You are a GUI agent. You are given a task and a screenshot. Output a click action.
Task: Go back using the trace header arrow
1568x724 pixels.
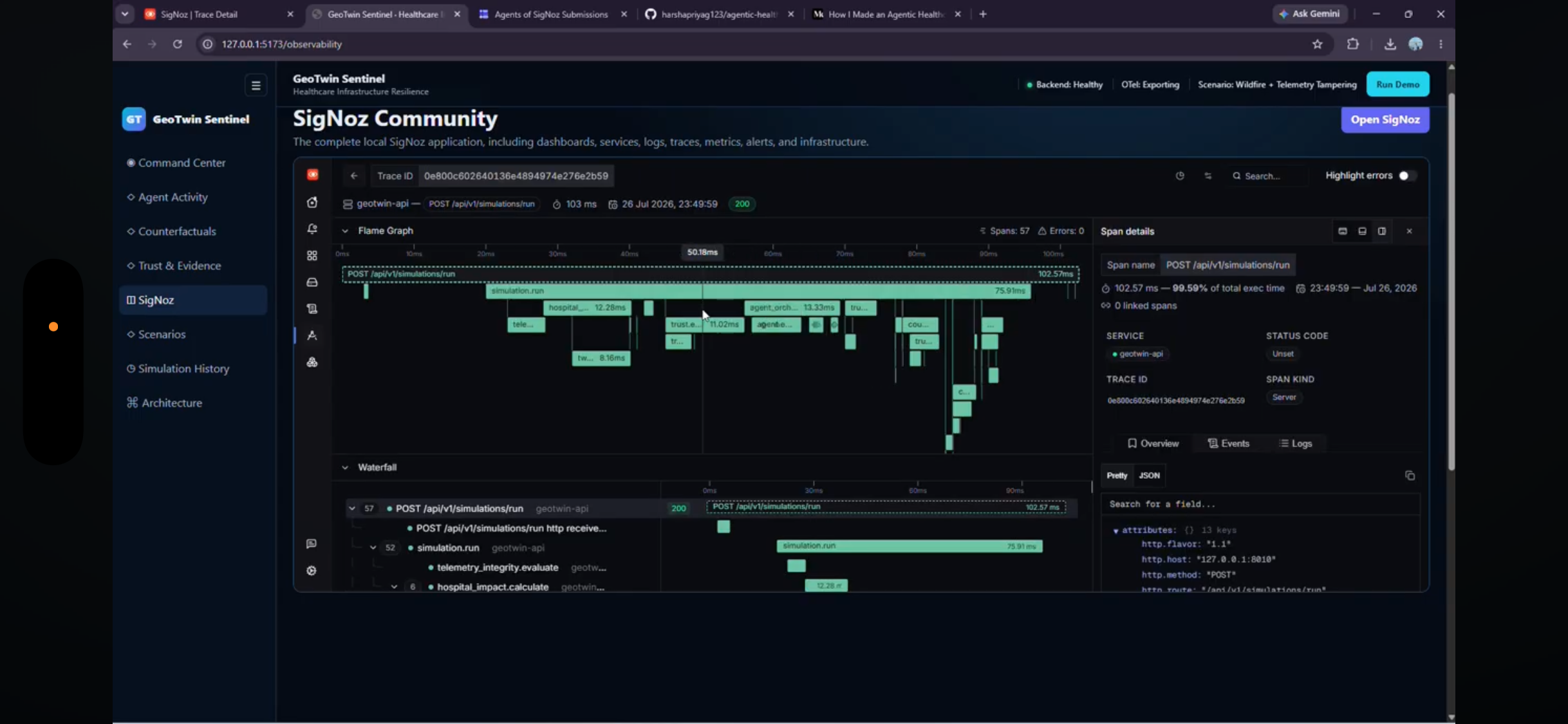point(354,176)
